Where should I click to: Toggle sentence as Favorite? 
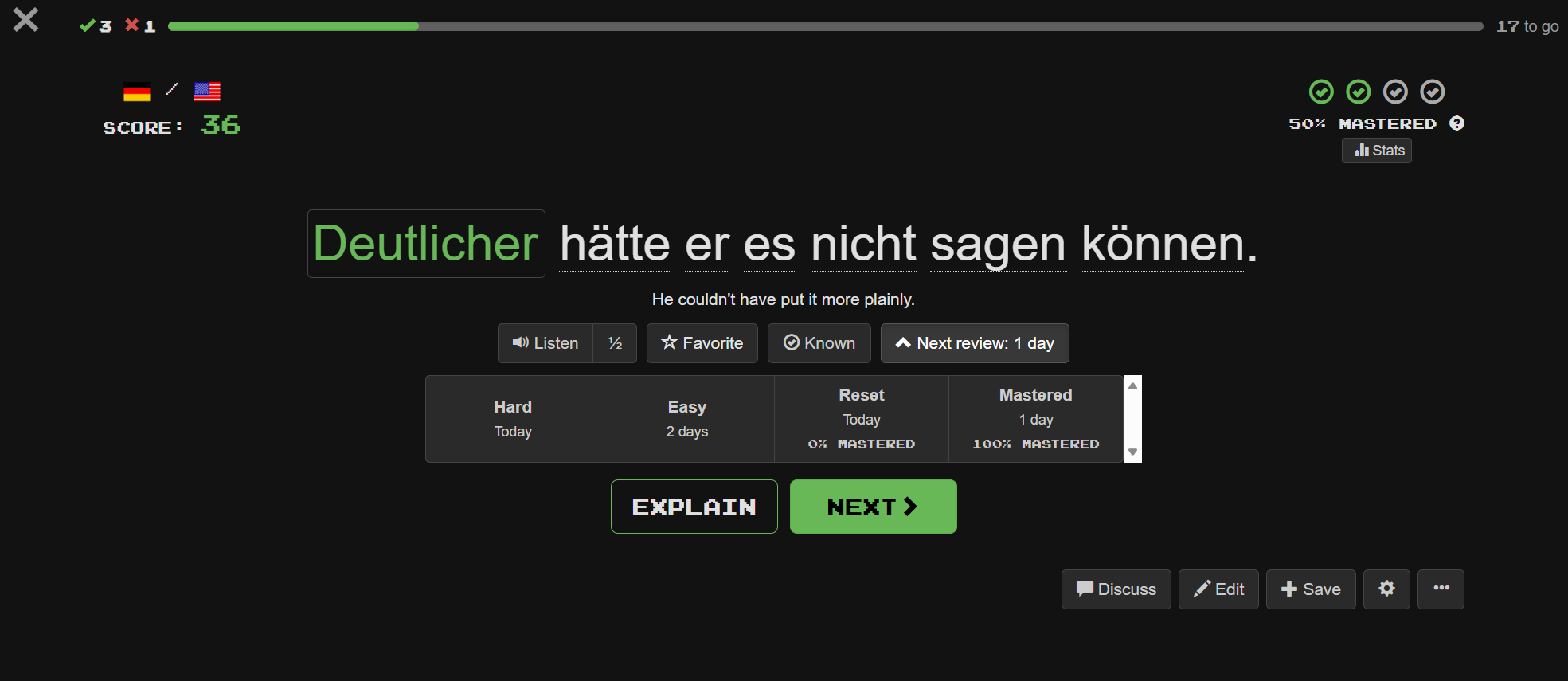pyautogui.click(x=702, y=343)
